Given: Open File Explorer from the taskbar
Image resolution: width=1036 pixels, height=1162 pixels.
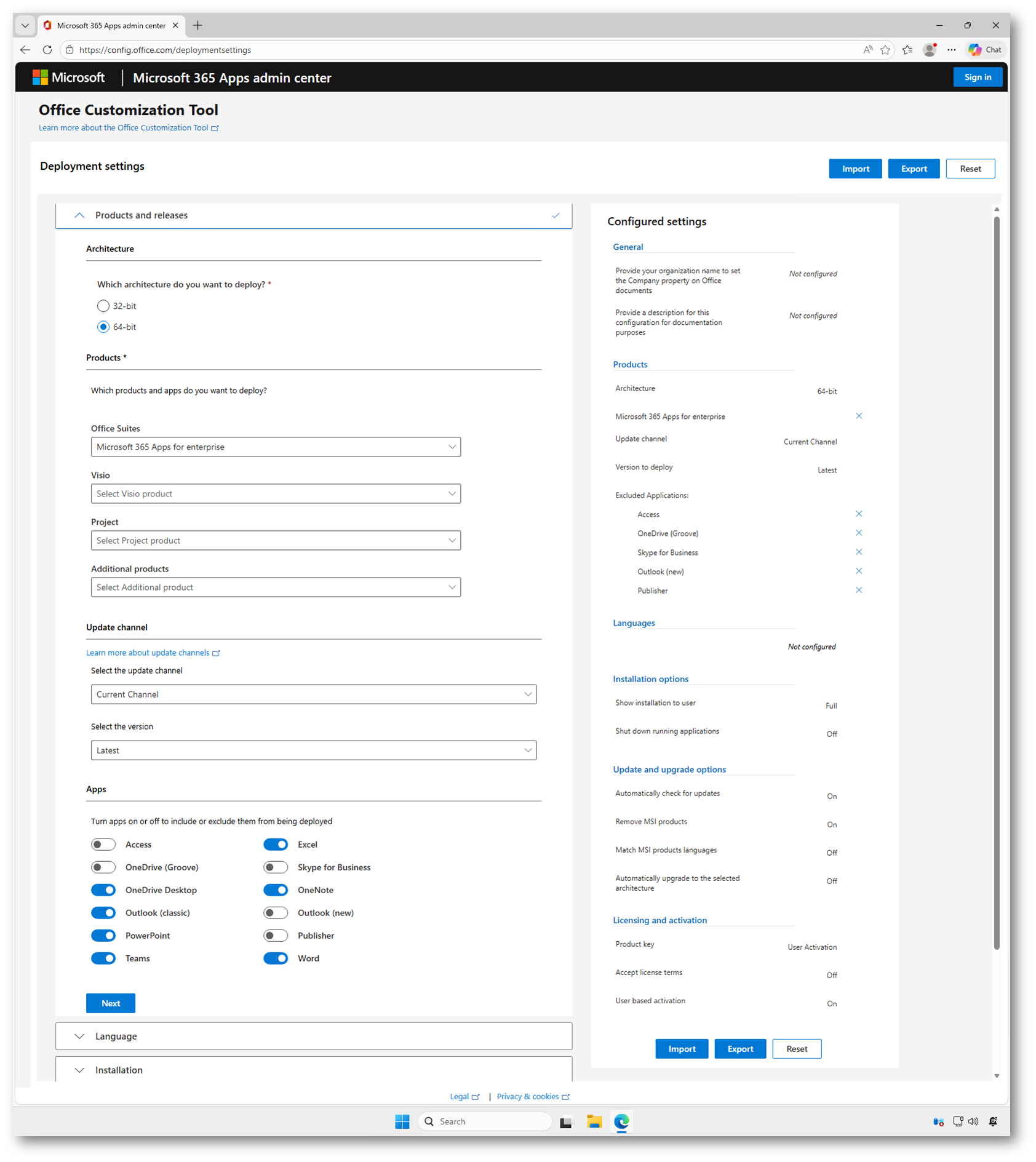Looking at the screenshot, I should pyautogui.click(x=594, y=1121).
